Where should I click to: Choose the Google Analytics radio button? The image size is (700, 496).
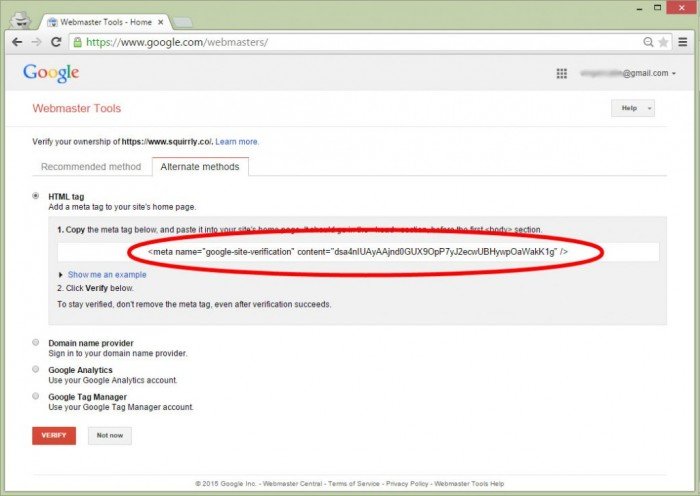click(x=37, y=370)
